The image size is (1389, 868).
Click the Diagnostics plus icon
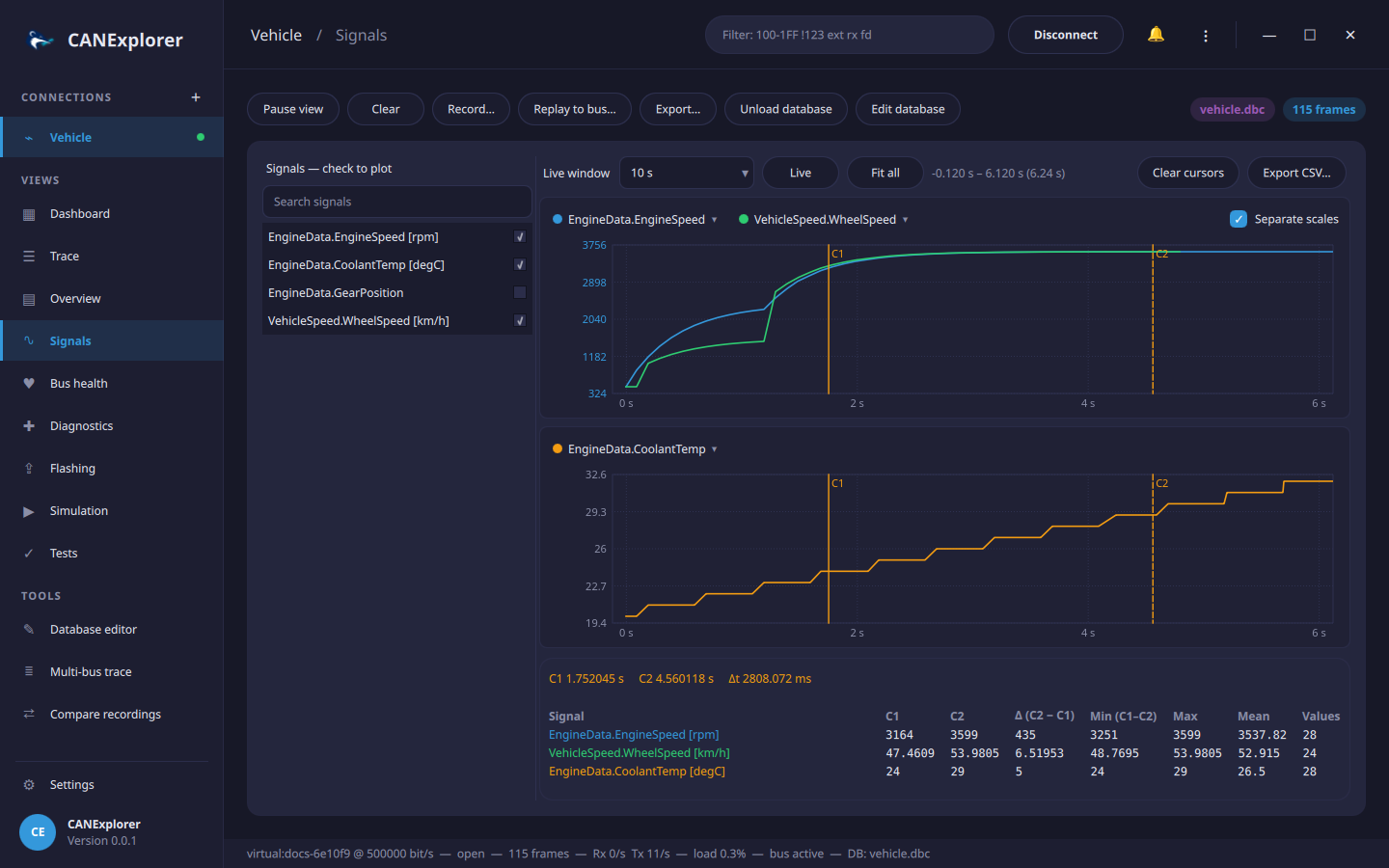click(x=29, y=426)
